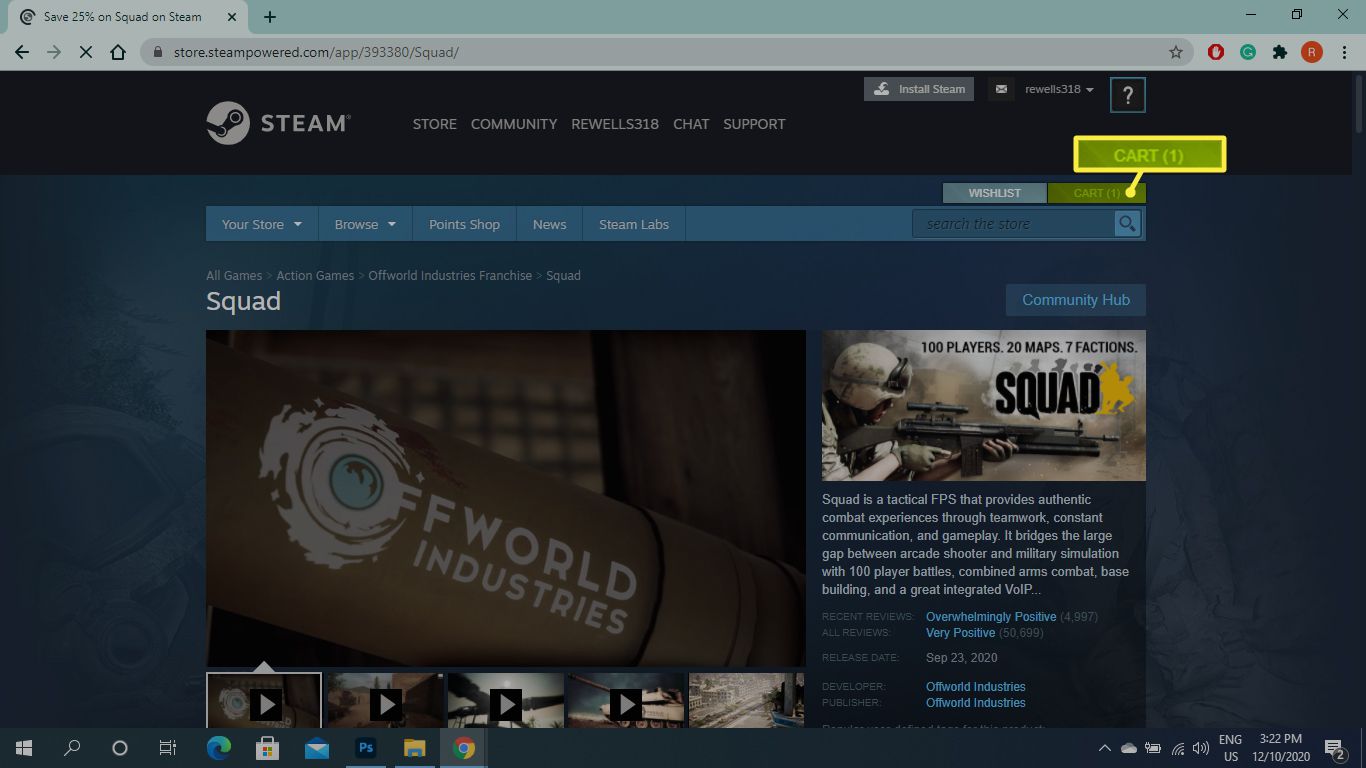Close the Squad on Steam tab
Screen dimensions: 1366x768
click(x=232, y=17)
